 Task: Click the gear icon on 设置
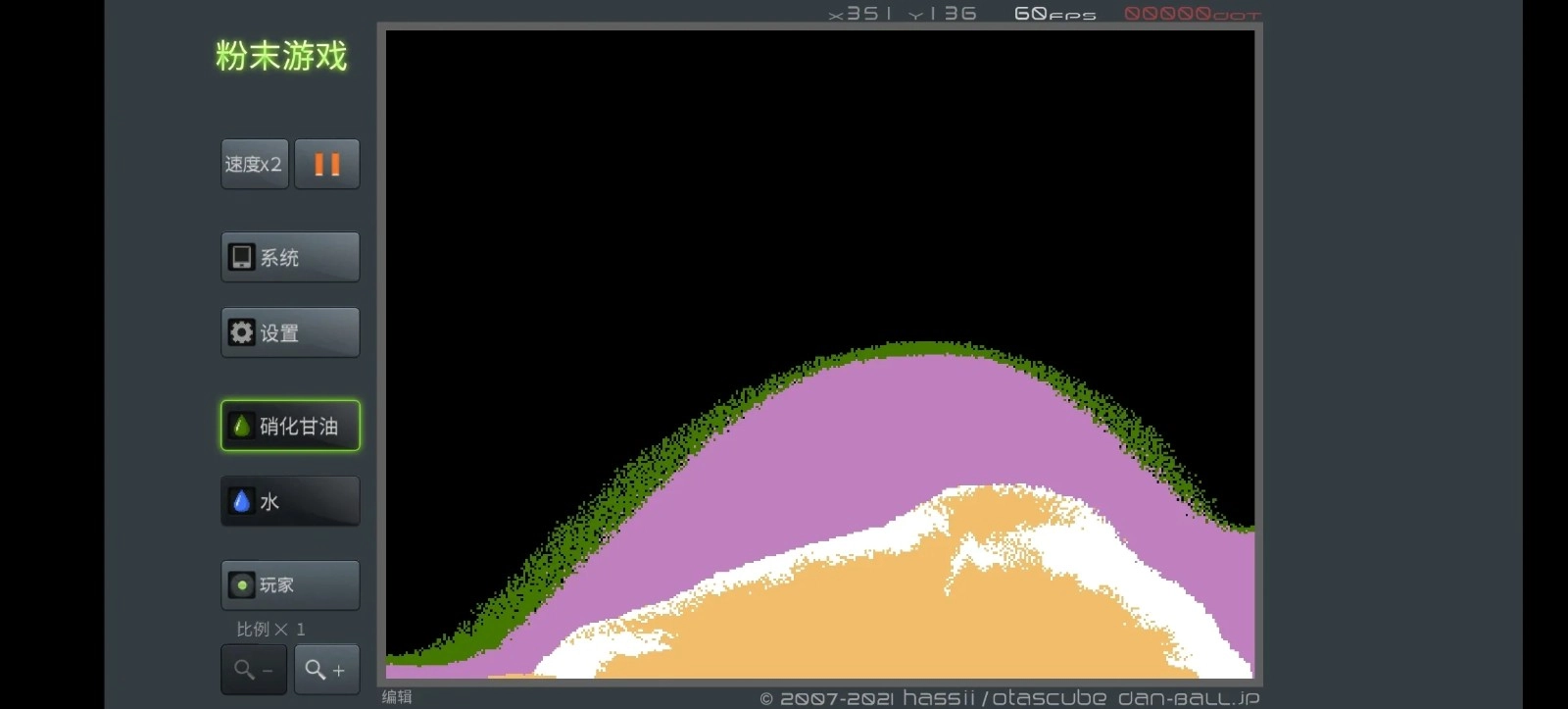(241, 332)
